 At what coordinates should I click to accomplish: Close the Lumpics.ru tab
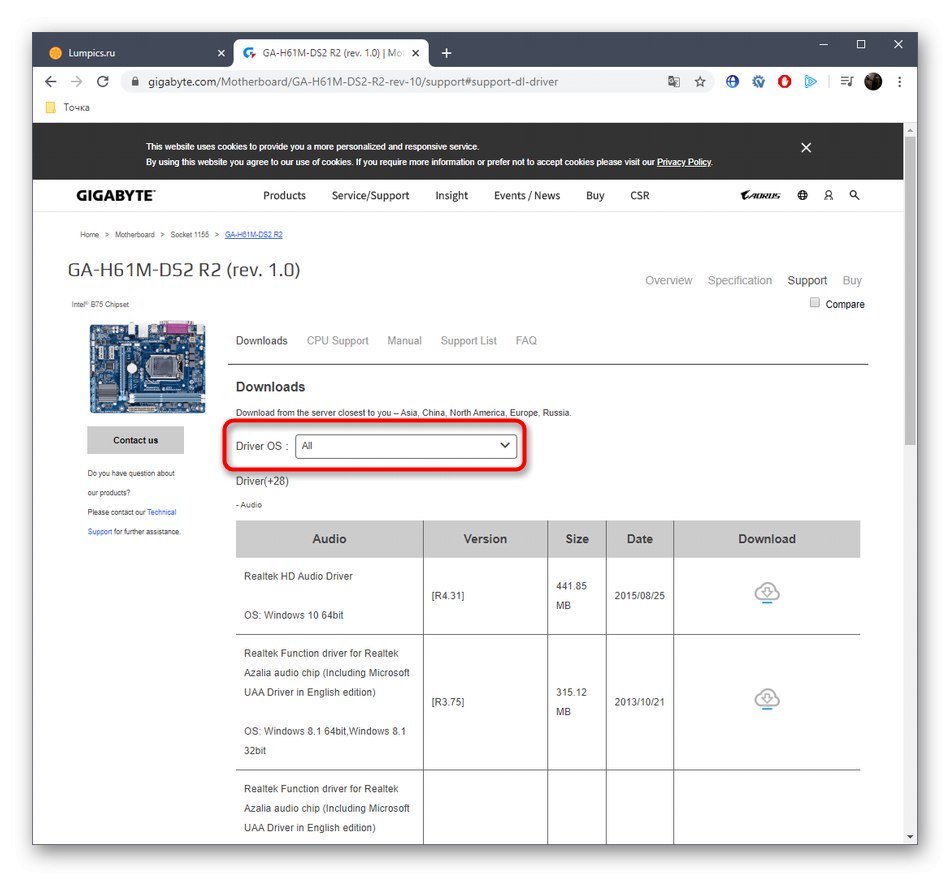point(221,53)
